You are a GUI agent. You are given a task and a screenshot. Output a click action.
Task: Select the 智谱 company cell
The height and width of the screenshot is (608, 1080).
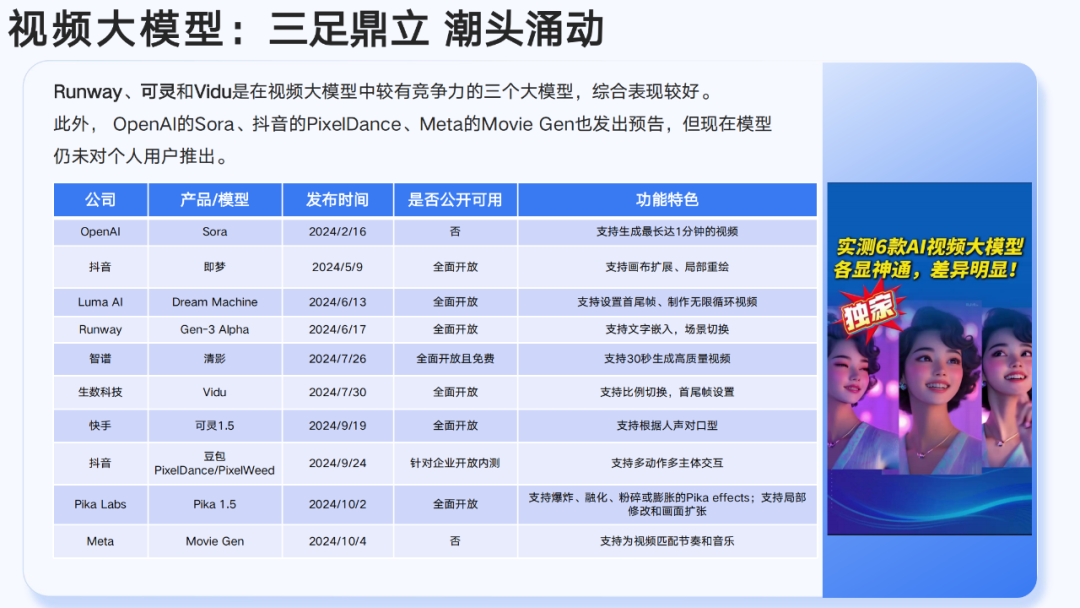point(101,359)
